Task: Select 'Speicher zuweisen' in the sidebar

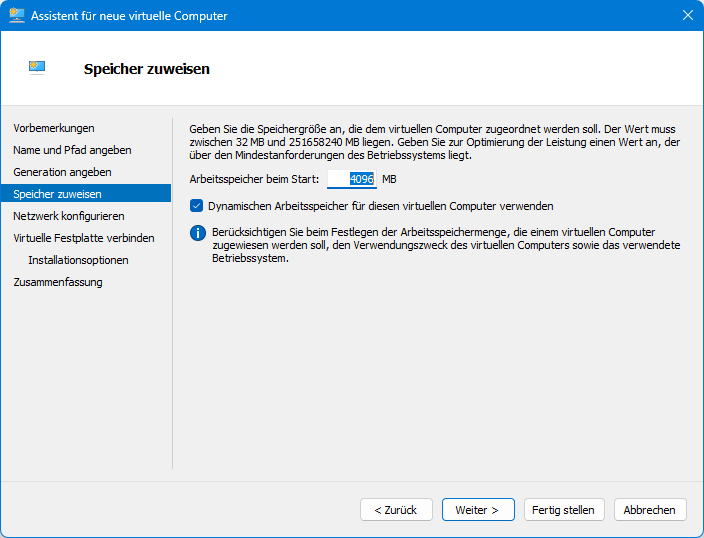Action: coord(57,194)
